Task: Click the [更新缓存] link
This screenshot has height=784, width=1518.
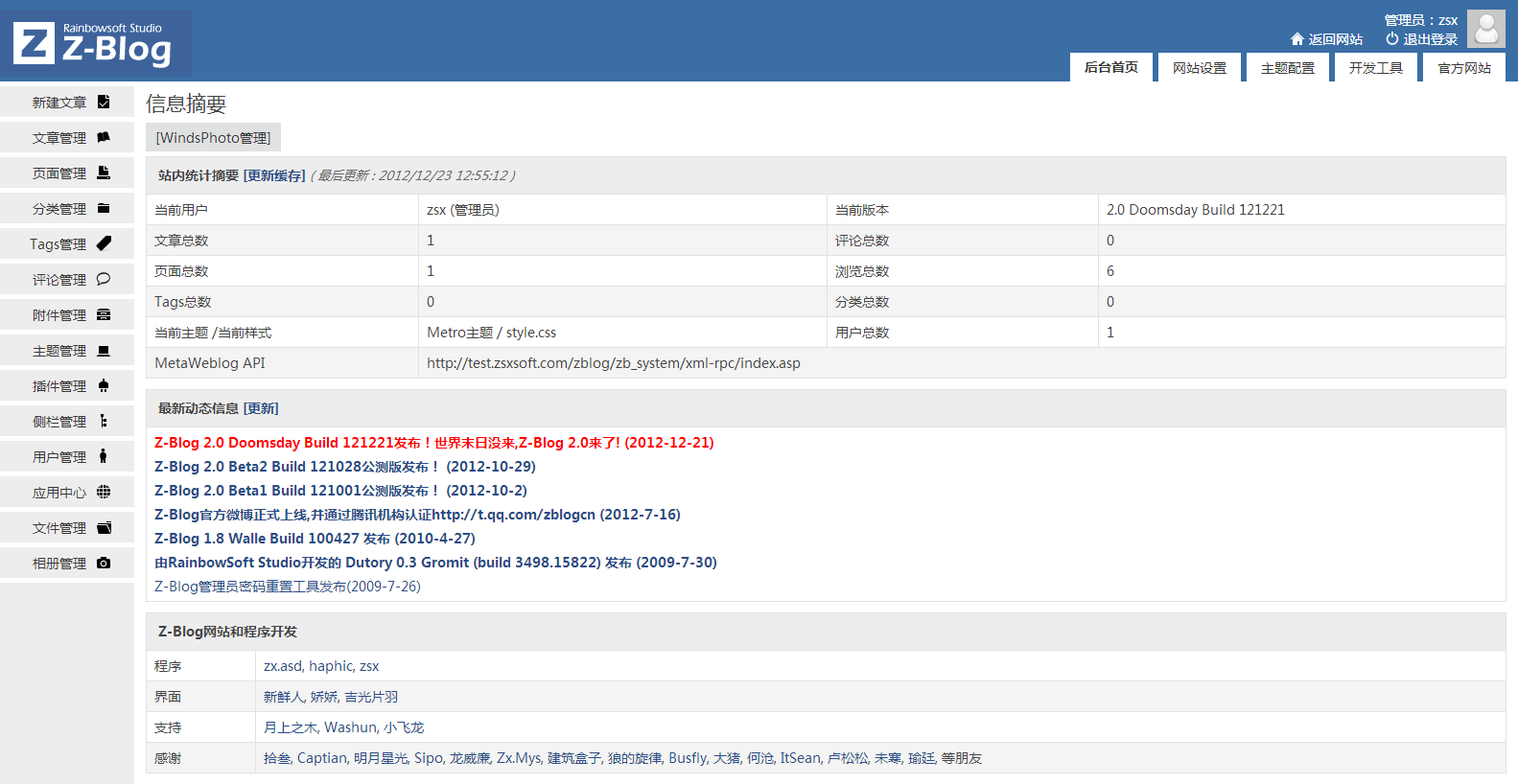Action: (x=274, y=175)
